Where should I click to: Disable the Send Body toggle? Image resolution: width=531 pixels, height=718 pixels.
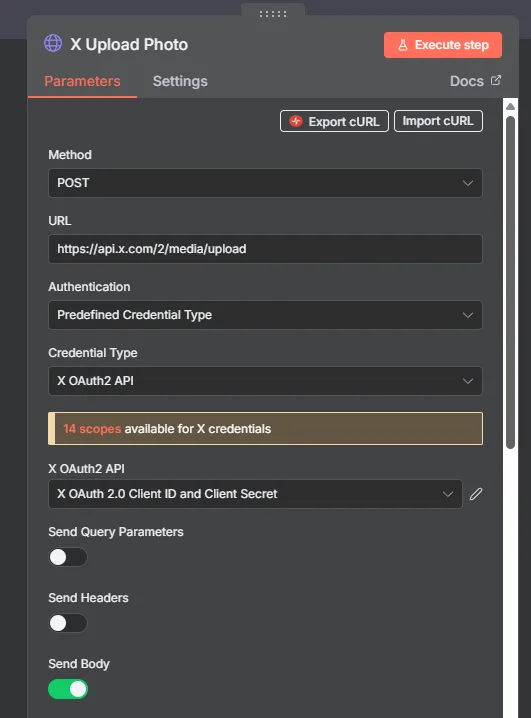(68, 689)
